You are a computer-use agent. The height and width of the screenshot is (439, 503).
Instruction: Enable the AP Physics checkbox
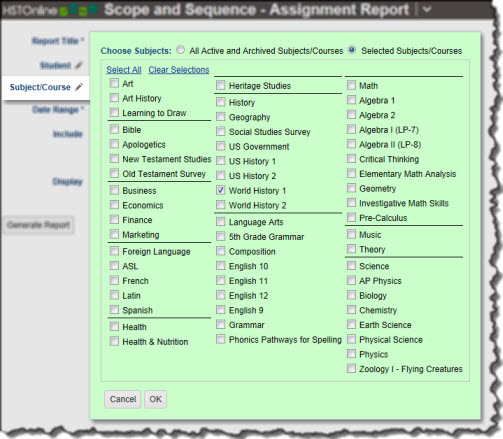(x=351, y=280)
